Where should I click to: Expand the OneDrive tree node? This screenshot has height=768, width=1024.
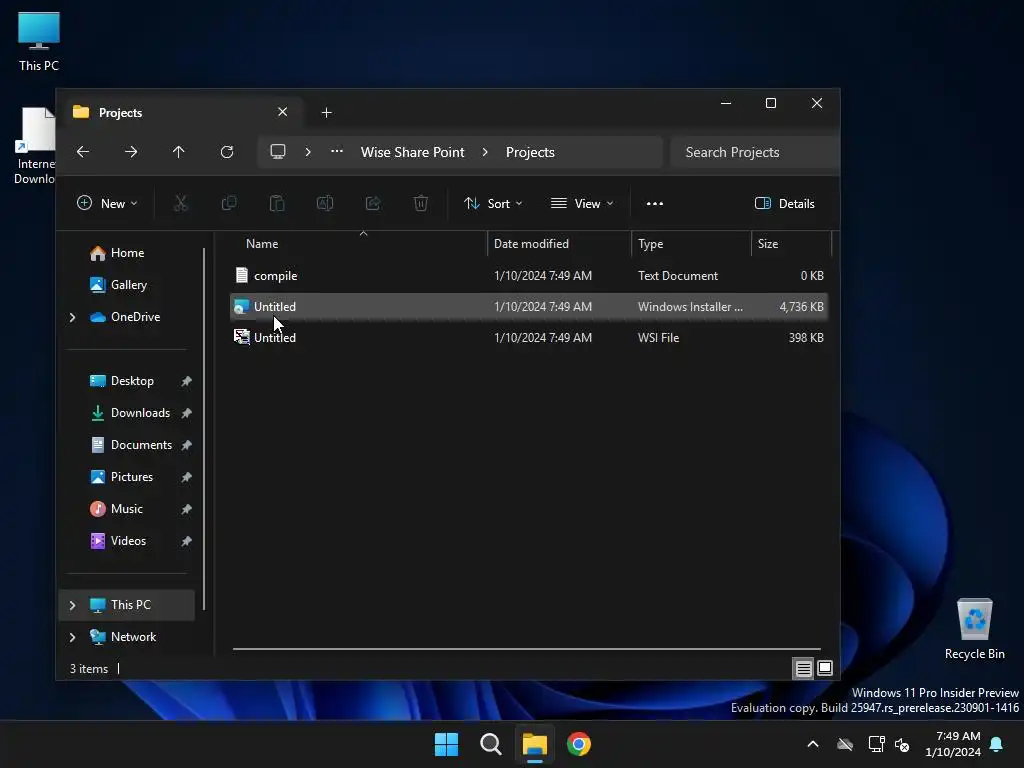[72, 317]
